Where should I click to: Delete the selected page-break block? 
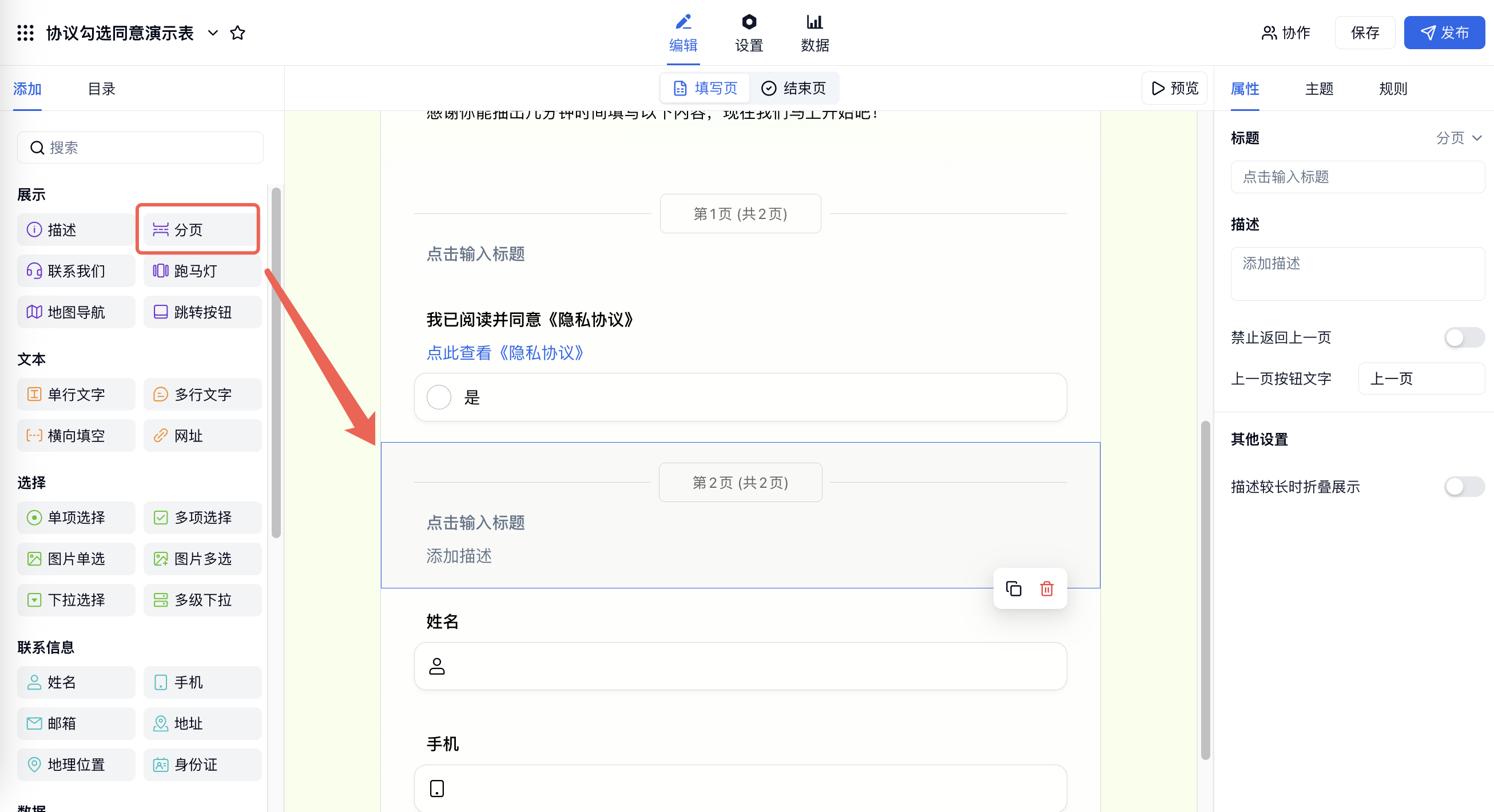click(x=1046, y=589)
